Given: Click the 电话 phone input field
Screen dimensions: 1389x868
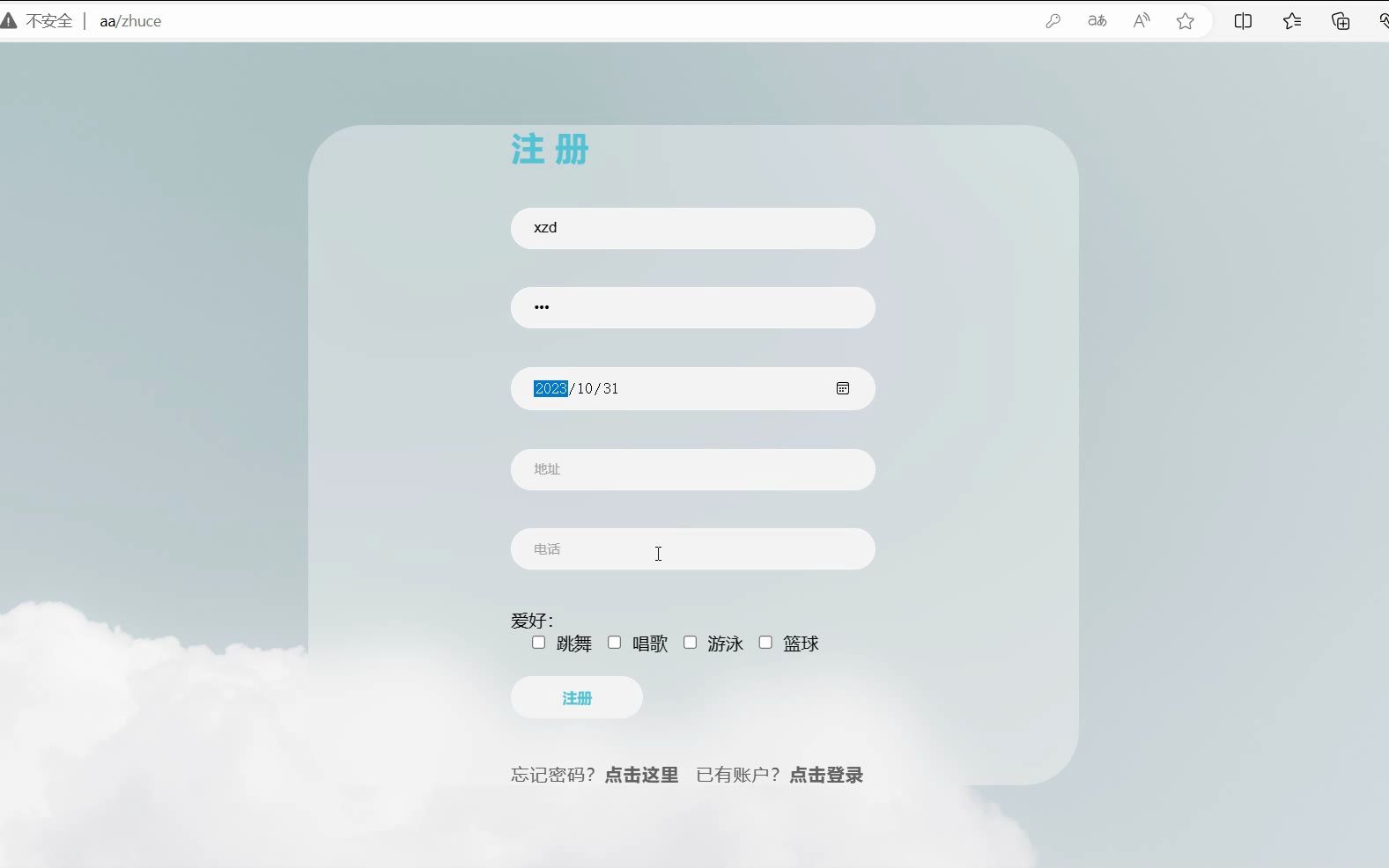Looking at the screenshot, I should click(x=693, y=548).
